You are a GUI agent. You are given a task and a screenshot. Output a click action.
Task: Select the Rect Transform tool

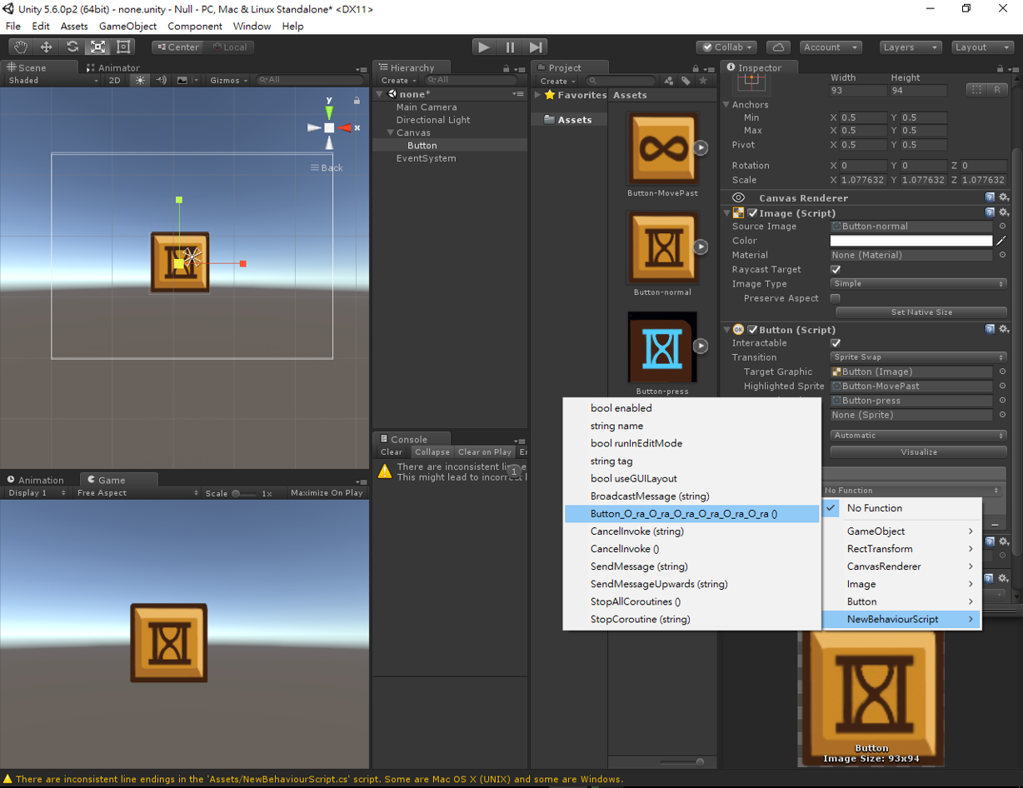[123, 46]
